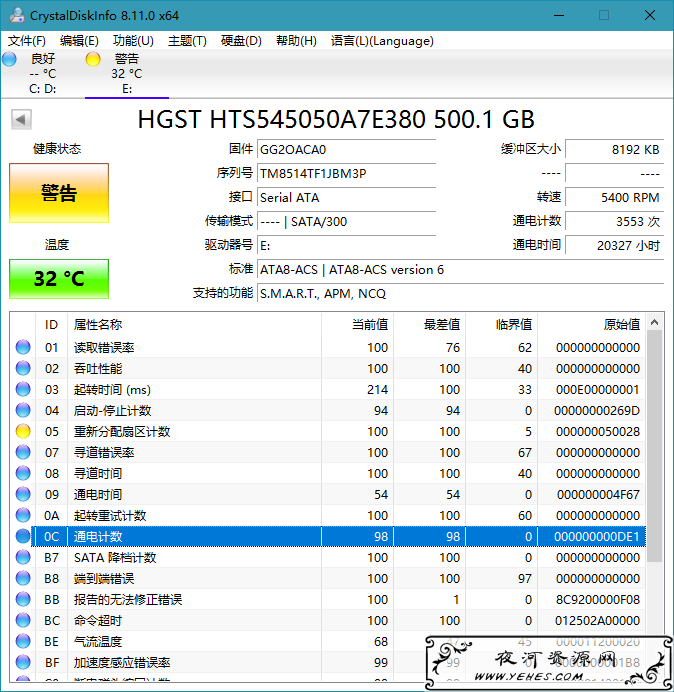The width and height of the screenshot is (674, 692).
Task: Click the 通电计数 value 3553 次
Action: point(614,222)
